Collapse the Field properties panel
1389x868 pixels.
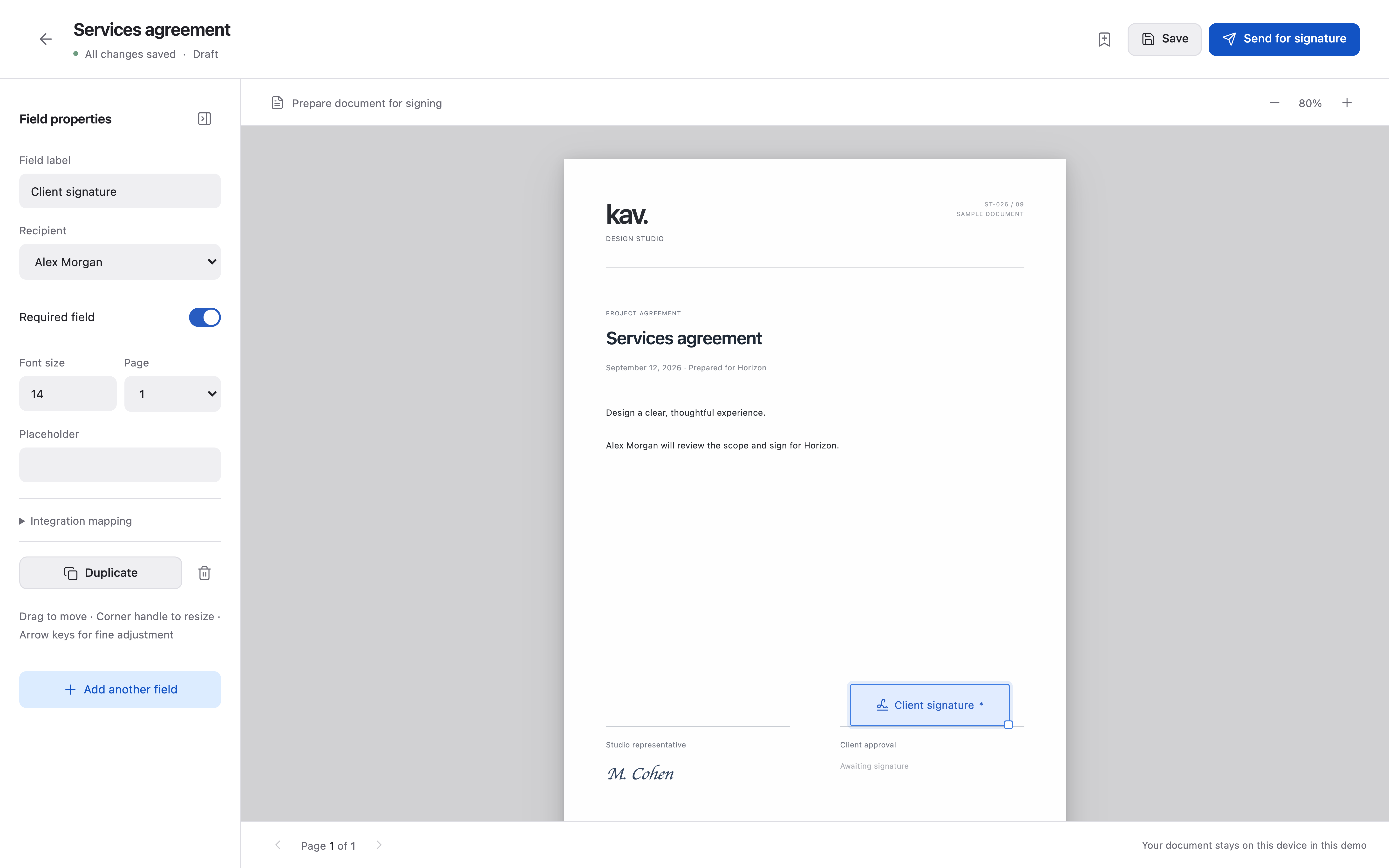[204, 119]
